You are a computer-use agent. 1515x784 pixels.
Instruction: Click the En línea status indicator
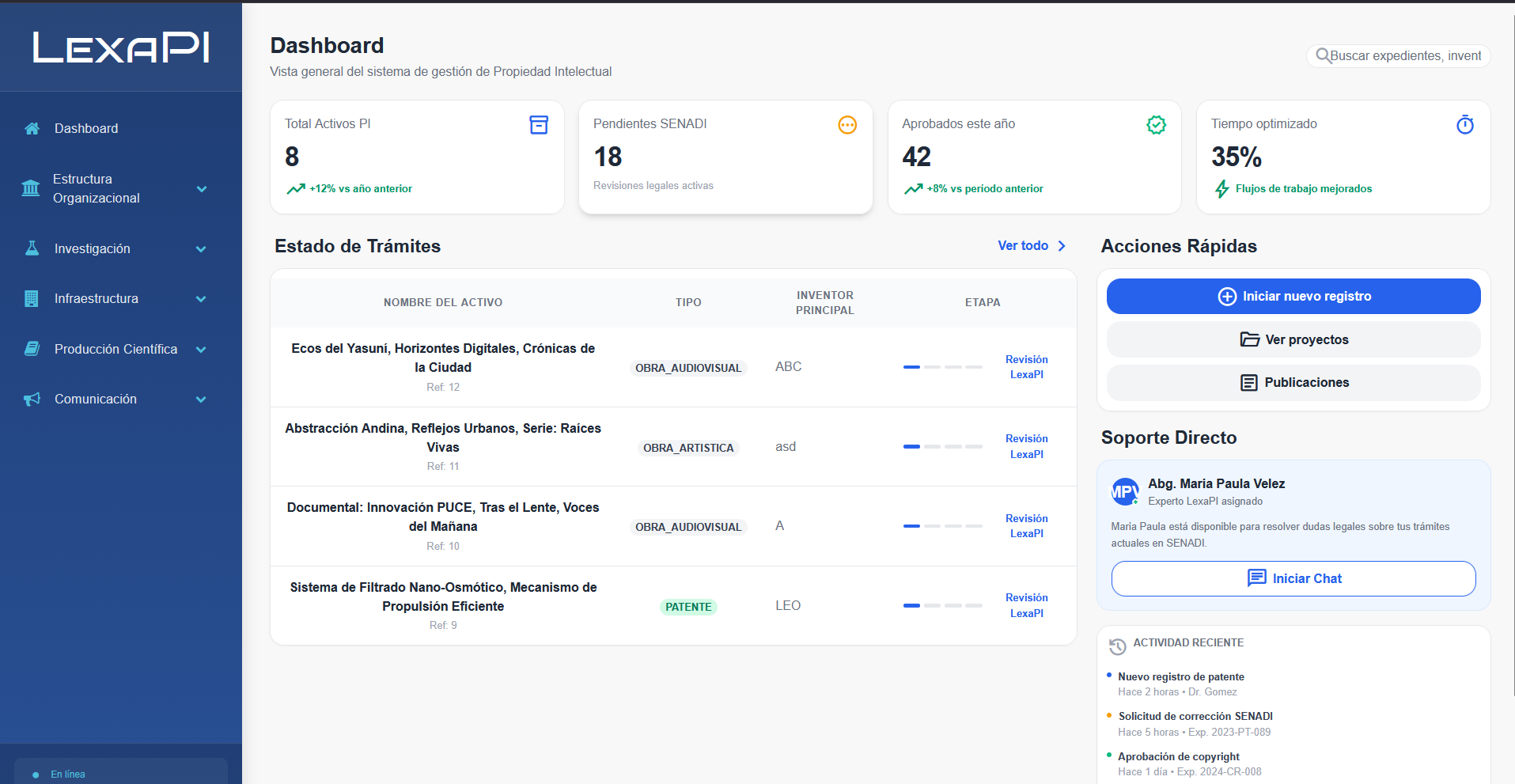66,774
